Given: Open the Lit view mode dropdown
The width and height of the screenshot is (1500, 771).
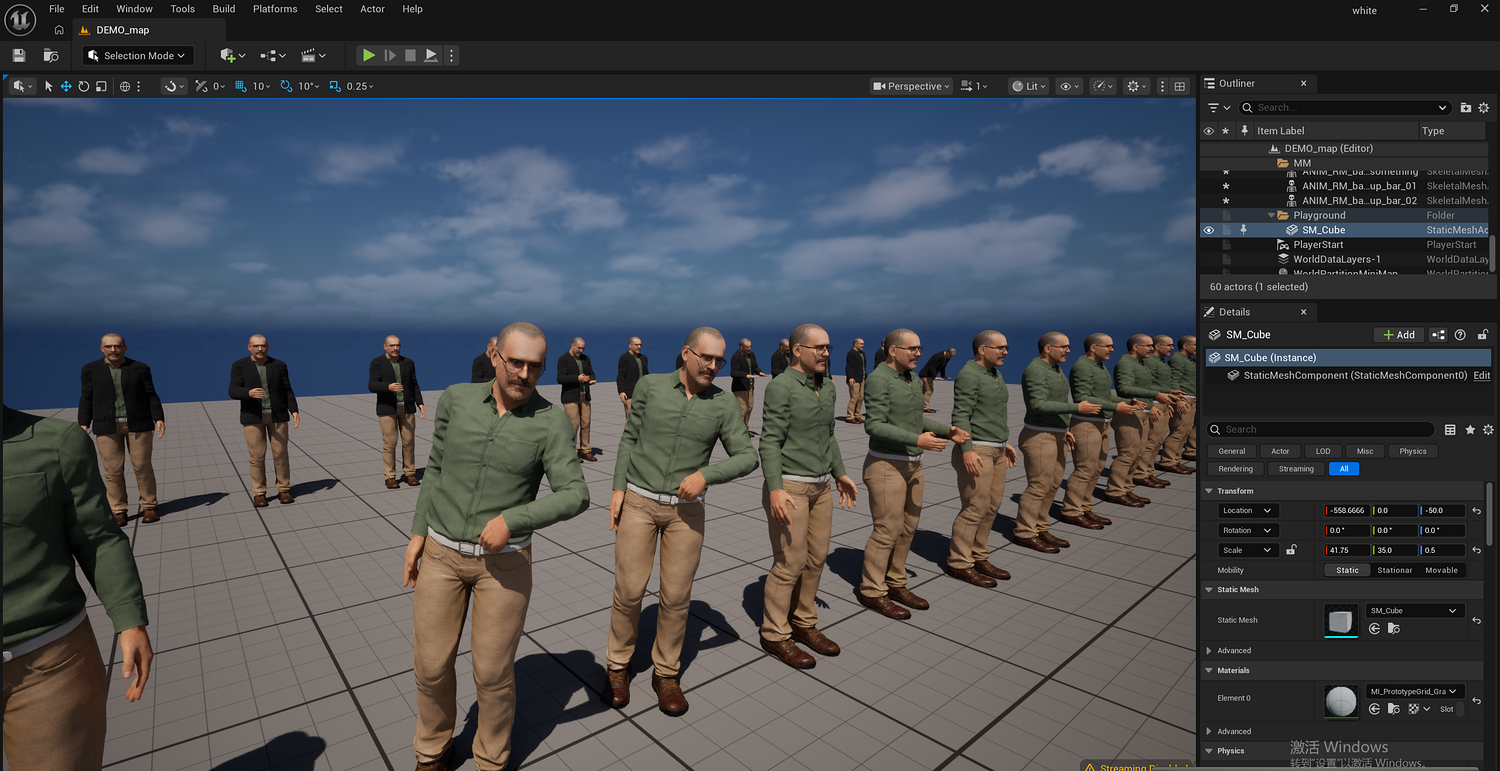Looking at the screenshot, I should click(1027, 86).
